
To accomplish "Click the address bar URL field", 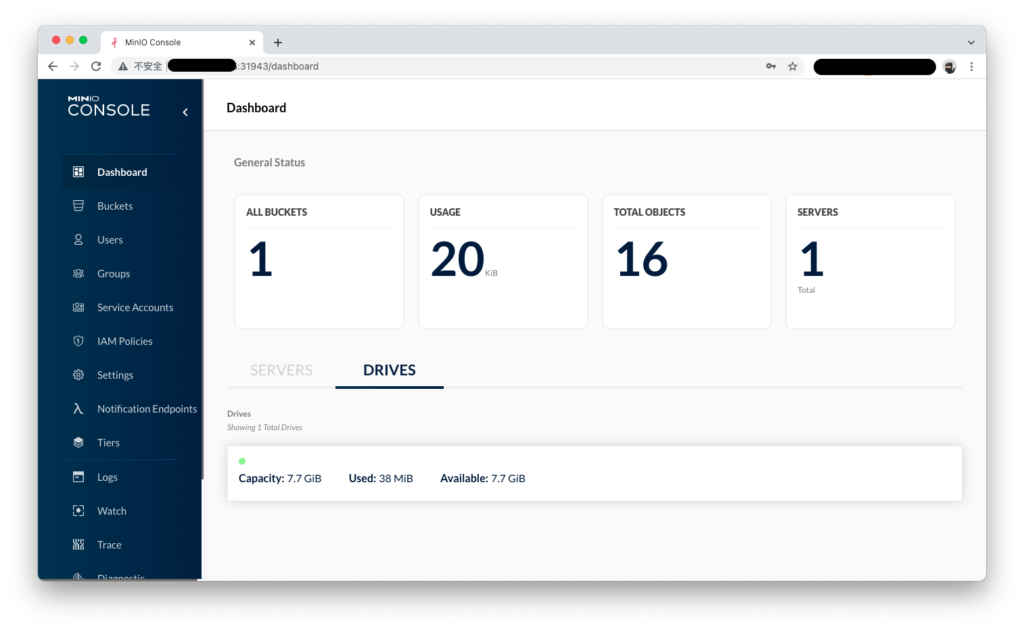I will pyautogui.click(x=450, y=66).
